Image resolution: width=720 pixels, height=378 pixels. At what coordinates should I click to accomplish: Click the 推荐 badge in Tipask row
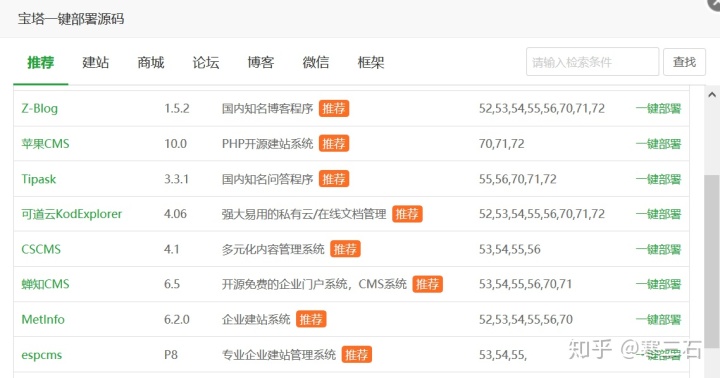(x=334, y=179)
